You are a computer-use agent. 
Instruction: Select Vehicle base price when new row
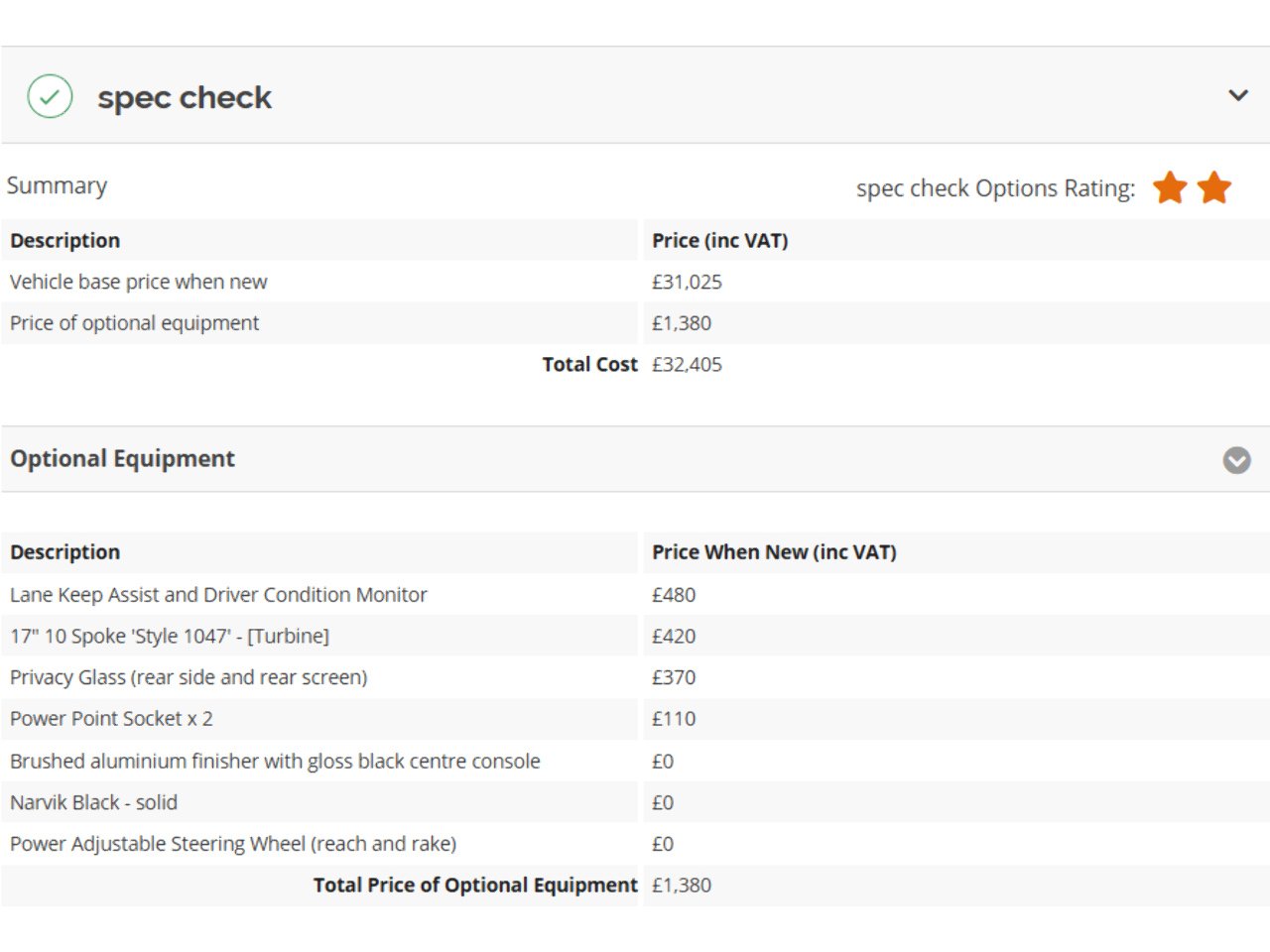pyautogui.click(x=139, y=282)
